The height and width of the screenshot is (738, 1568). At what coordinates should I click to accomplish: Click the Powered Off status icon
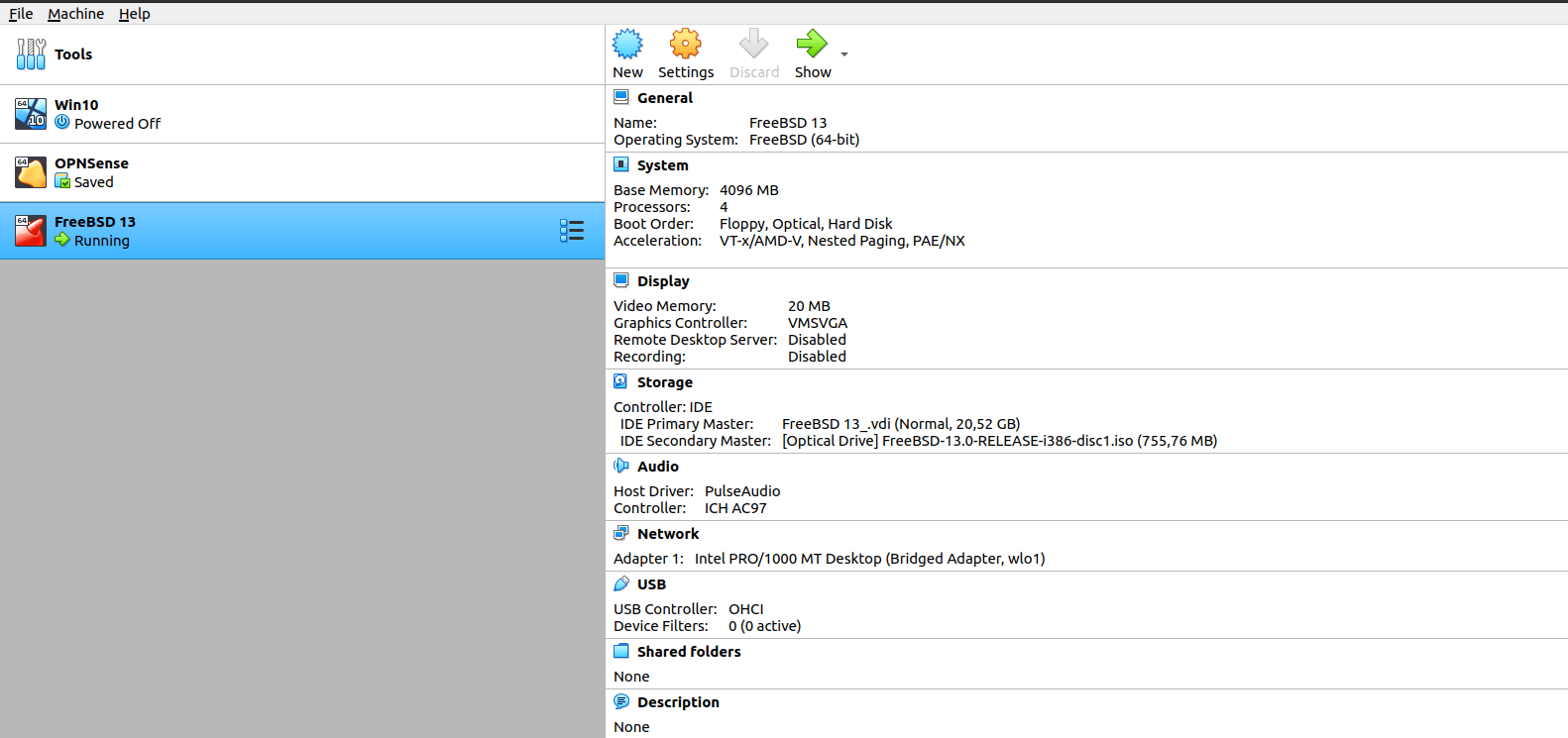(x=62, y=123)
